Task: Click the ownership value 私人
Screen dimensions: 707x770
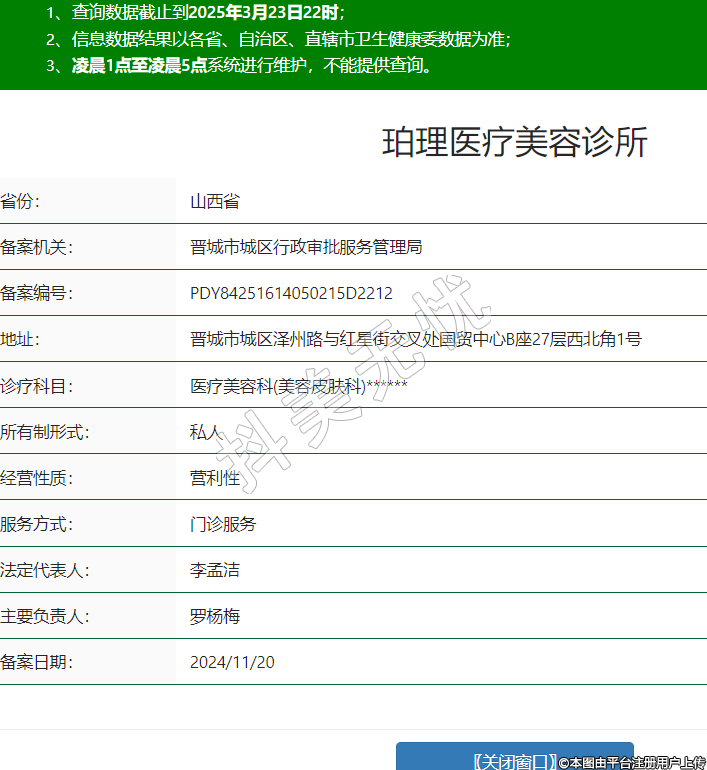Action: coord(206,432)
